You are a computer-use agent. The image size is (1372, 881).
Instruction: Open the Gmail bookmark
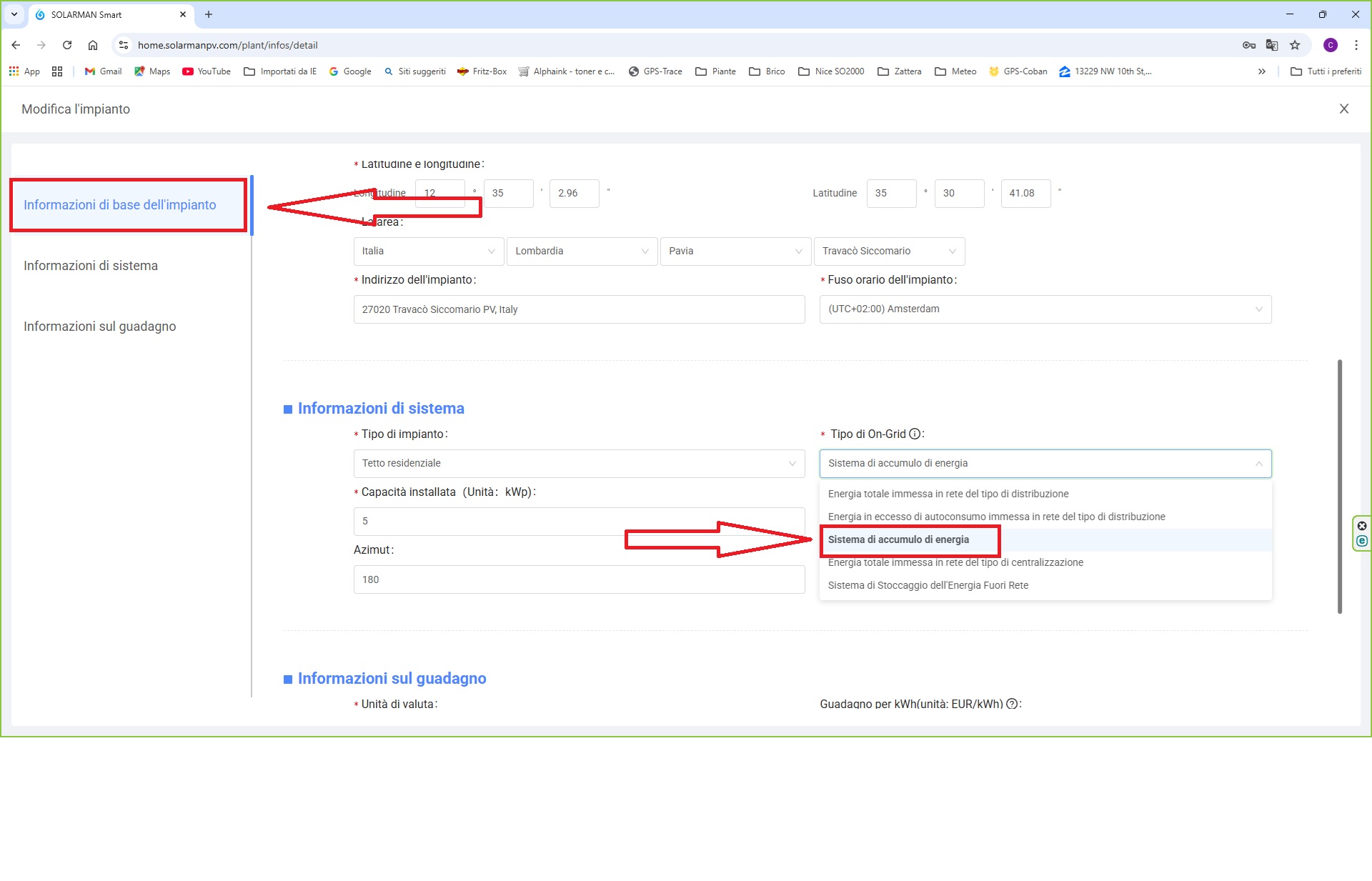pyautogui.click(x=103, y=71)
